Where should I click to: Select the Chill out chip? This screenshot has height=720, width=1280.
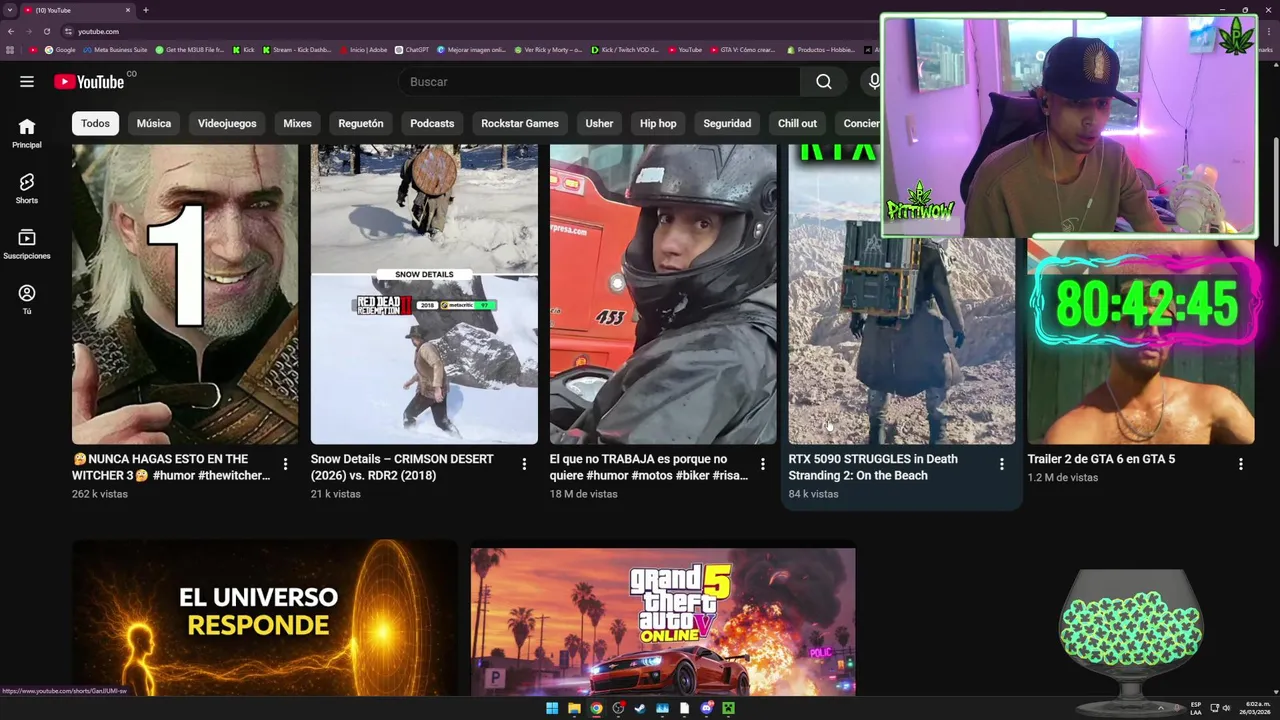click(797, 123)
